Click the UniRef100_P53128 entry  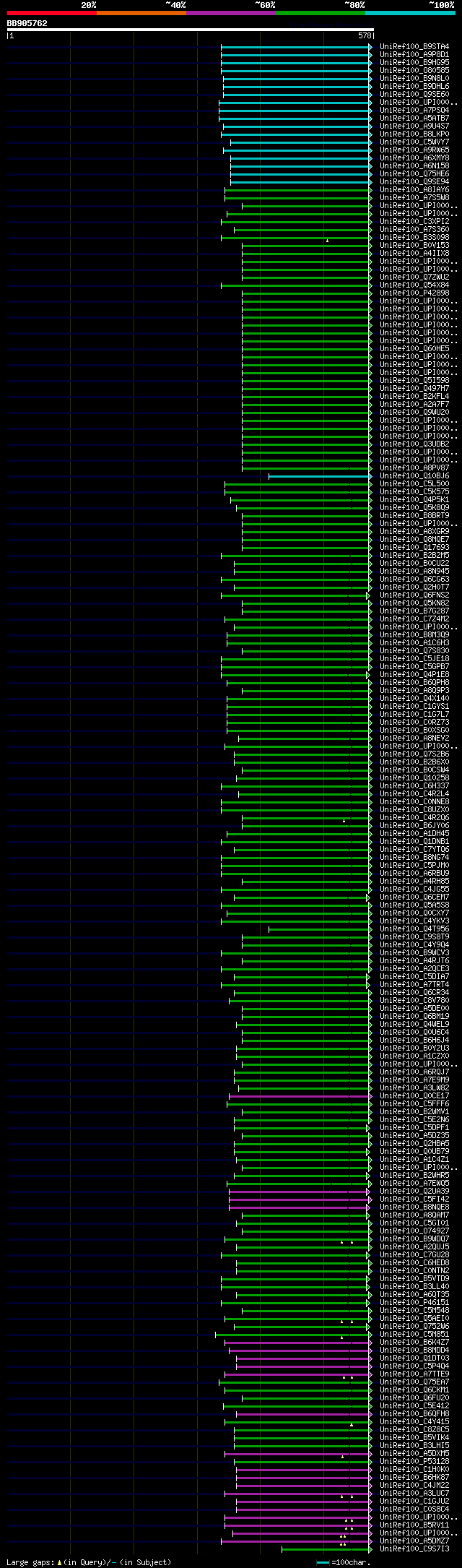pyautogui.click(x=414, y=1462)
